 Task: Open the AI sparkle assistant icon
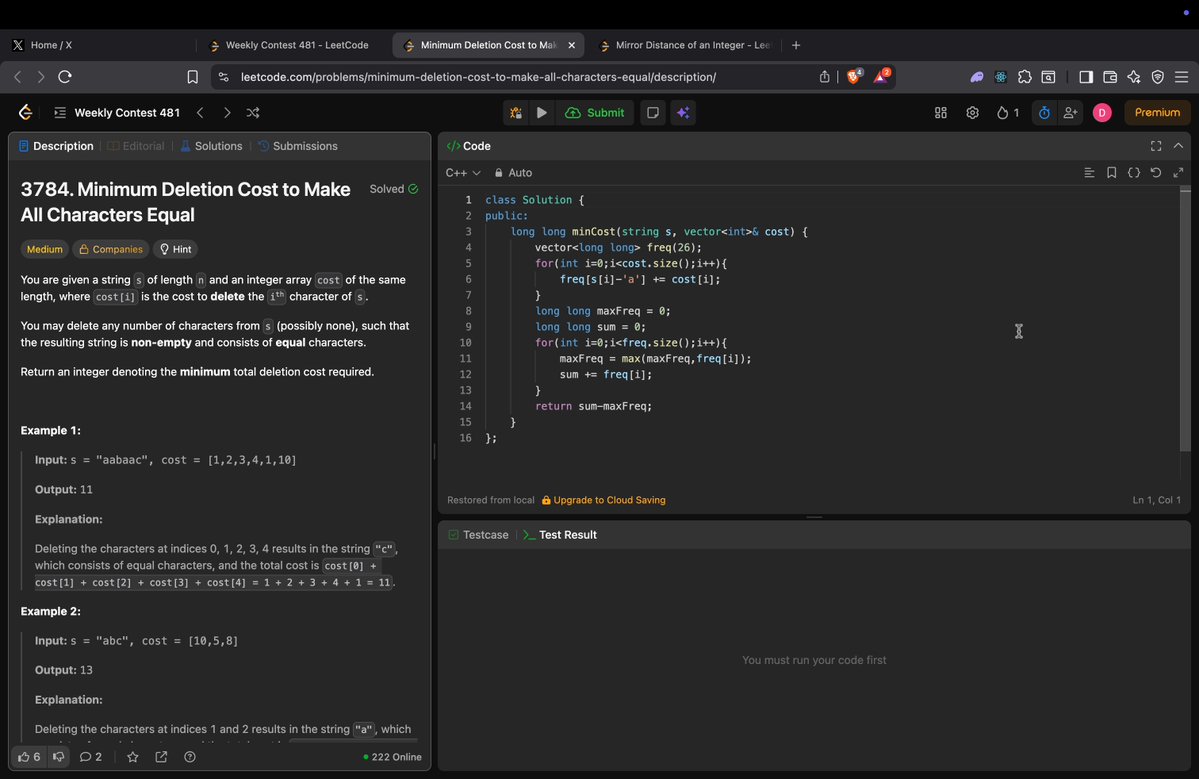[684, 112]
